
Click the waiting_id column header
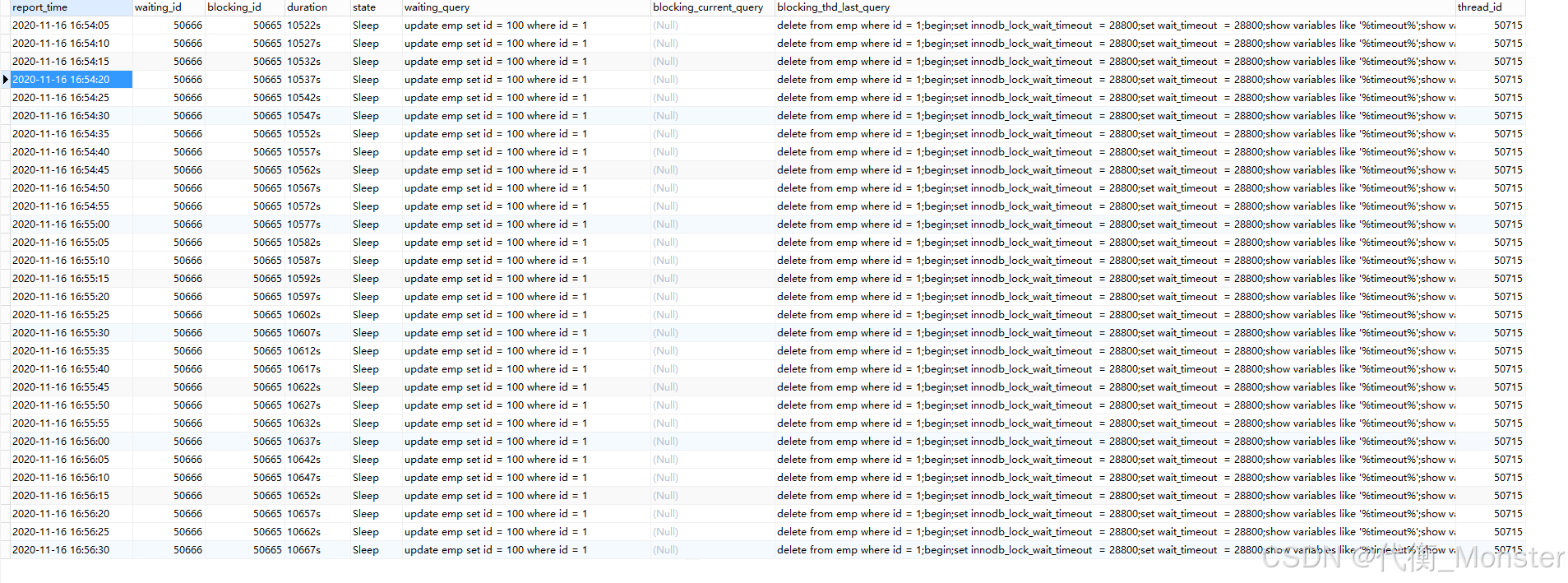point(169,7)
